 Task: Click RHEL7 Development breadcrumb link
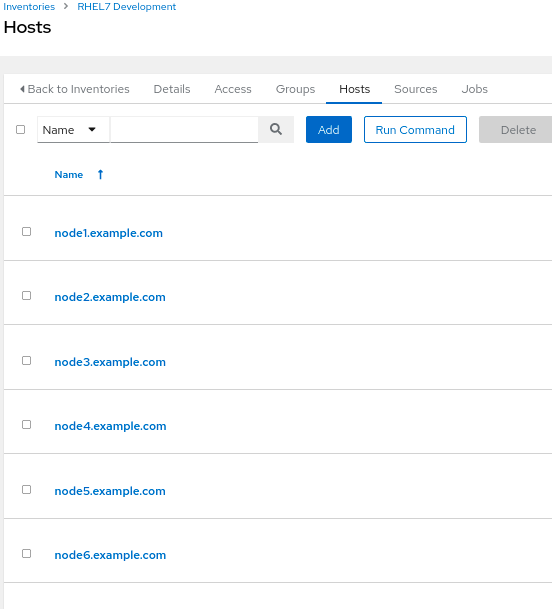click(127, 7)
